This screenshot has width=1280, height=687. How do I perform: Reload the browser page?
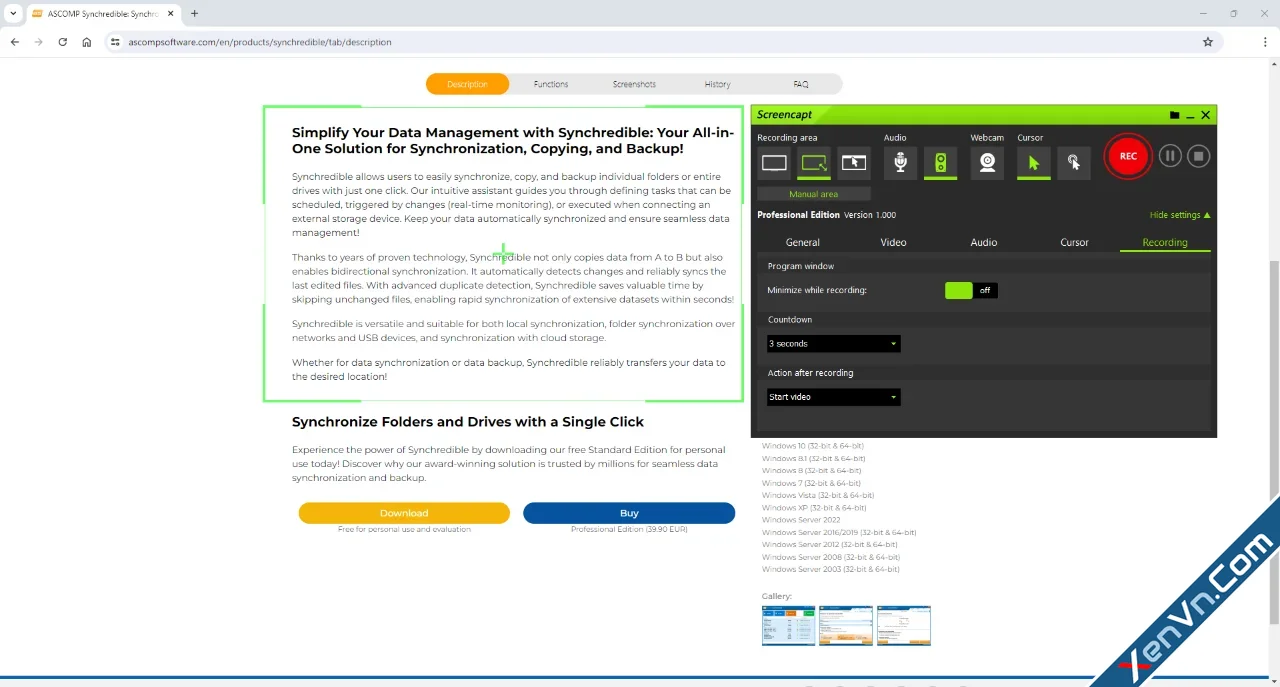63,42
